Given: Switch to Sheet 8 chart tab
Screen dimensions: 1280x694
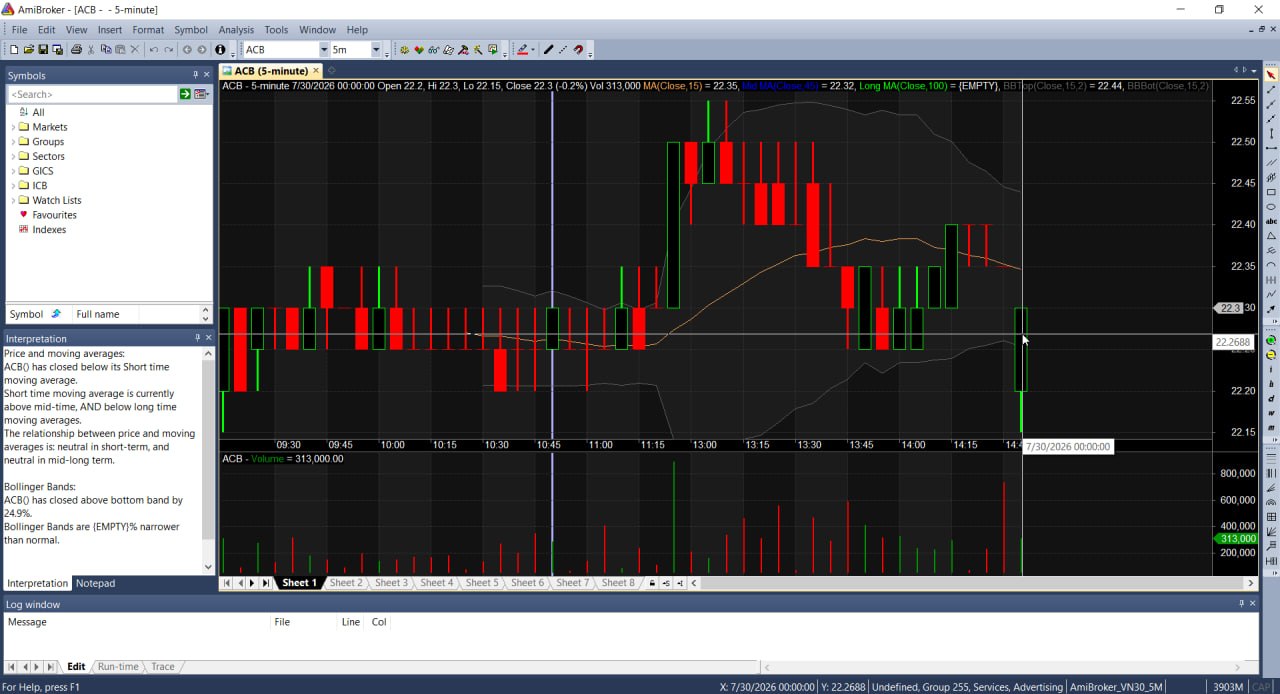Looking at the screenshot, I should click(618, 583).
